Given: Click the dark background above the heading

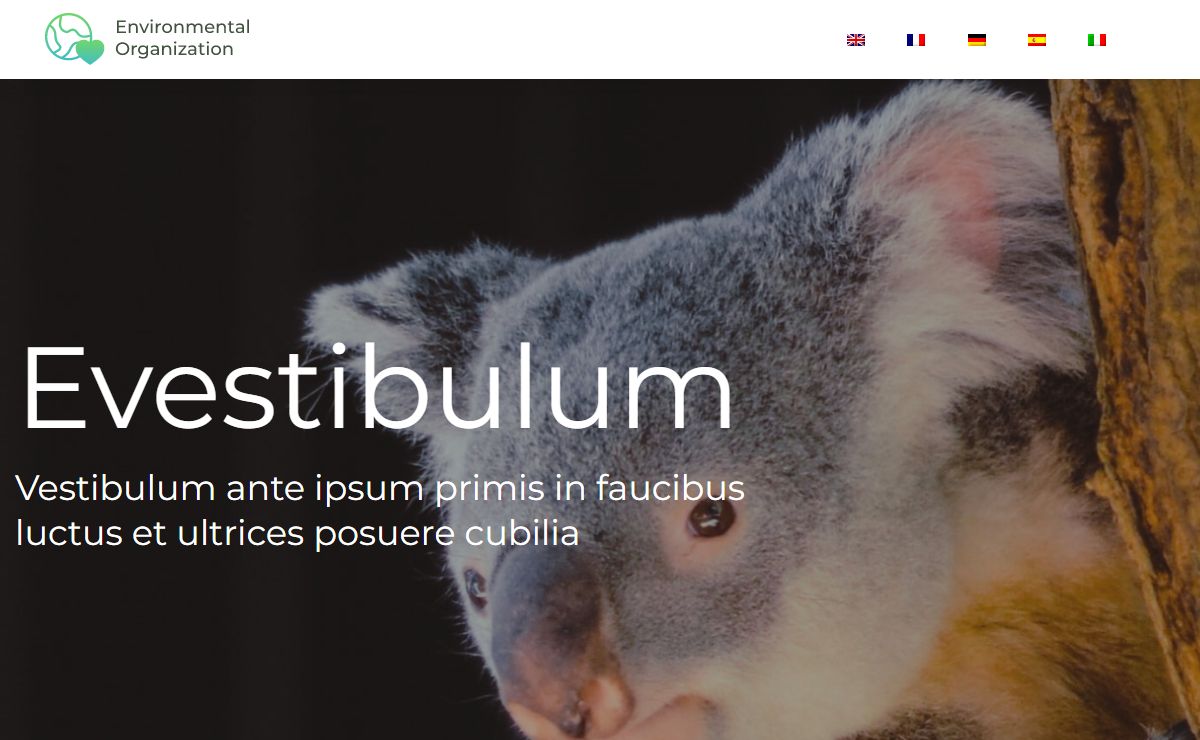Looking at the screenshot, I should (x=200, y=200).
